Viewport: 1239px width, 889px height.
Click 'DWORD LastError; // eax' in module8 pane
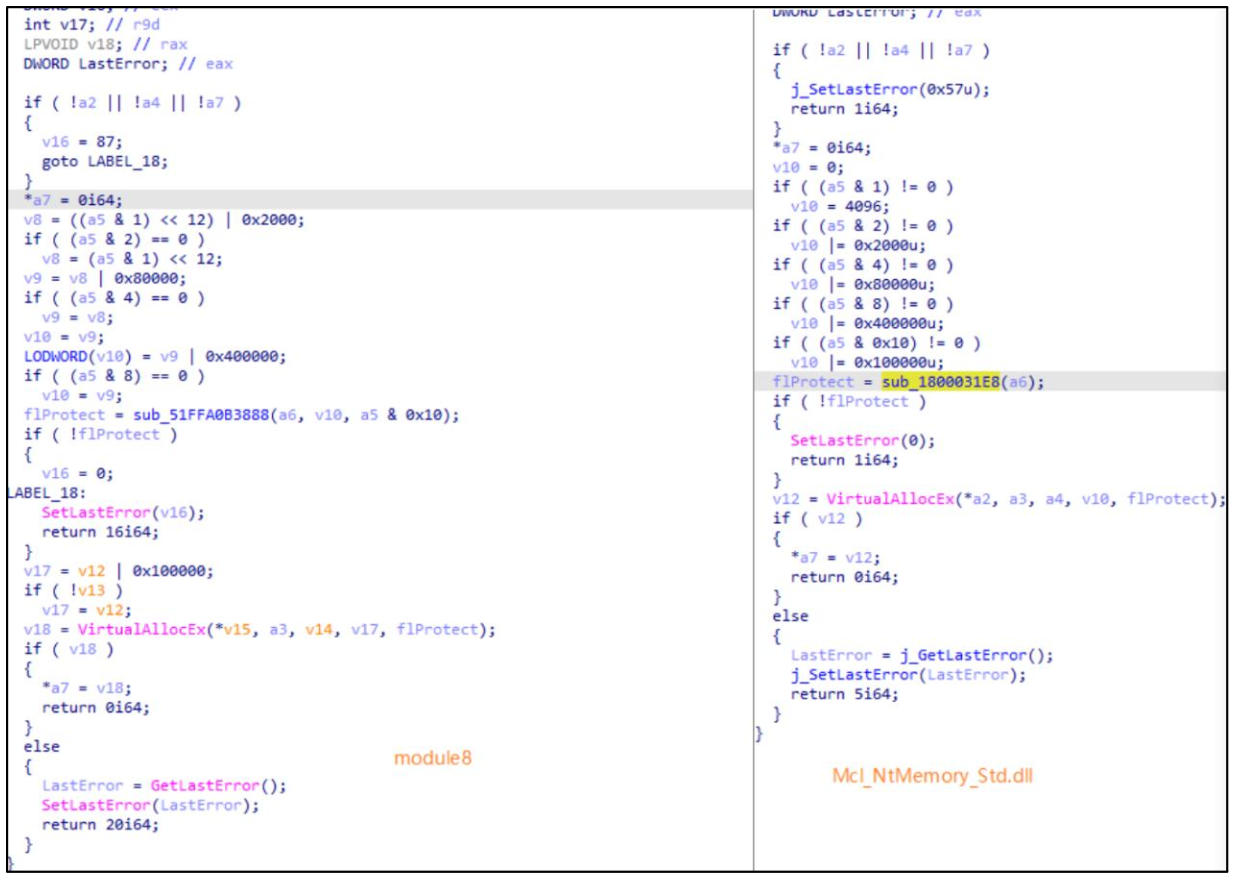coord(128,64)
